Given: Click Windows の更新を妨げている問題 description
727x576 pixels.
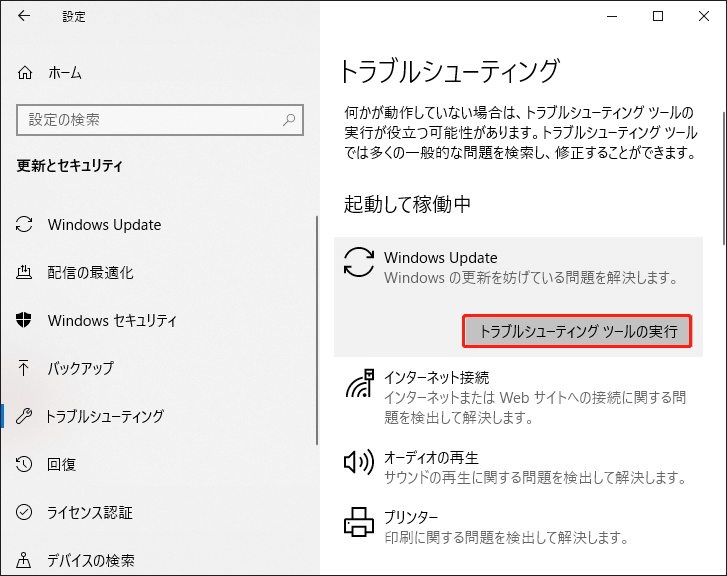Looking at the screenshot, I should point(531,278).
